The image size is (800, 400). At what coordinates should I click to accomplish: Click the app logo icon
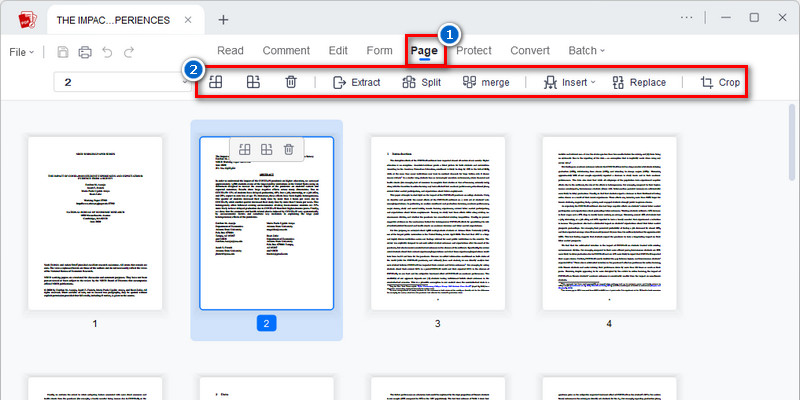27,20
